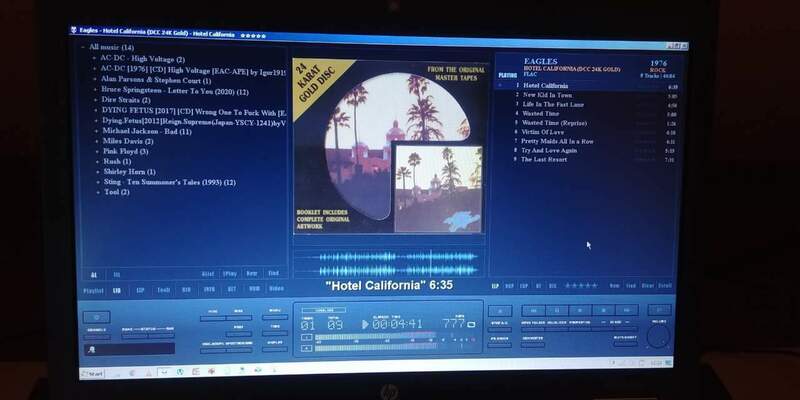Image resolution: width=800 pixels, height=400 pixels.
Task: Open the Playlist tab
Action: tap(92, 288)
